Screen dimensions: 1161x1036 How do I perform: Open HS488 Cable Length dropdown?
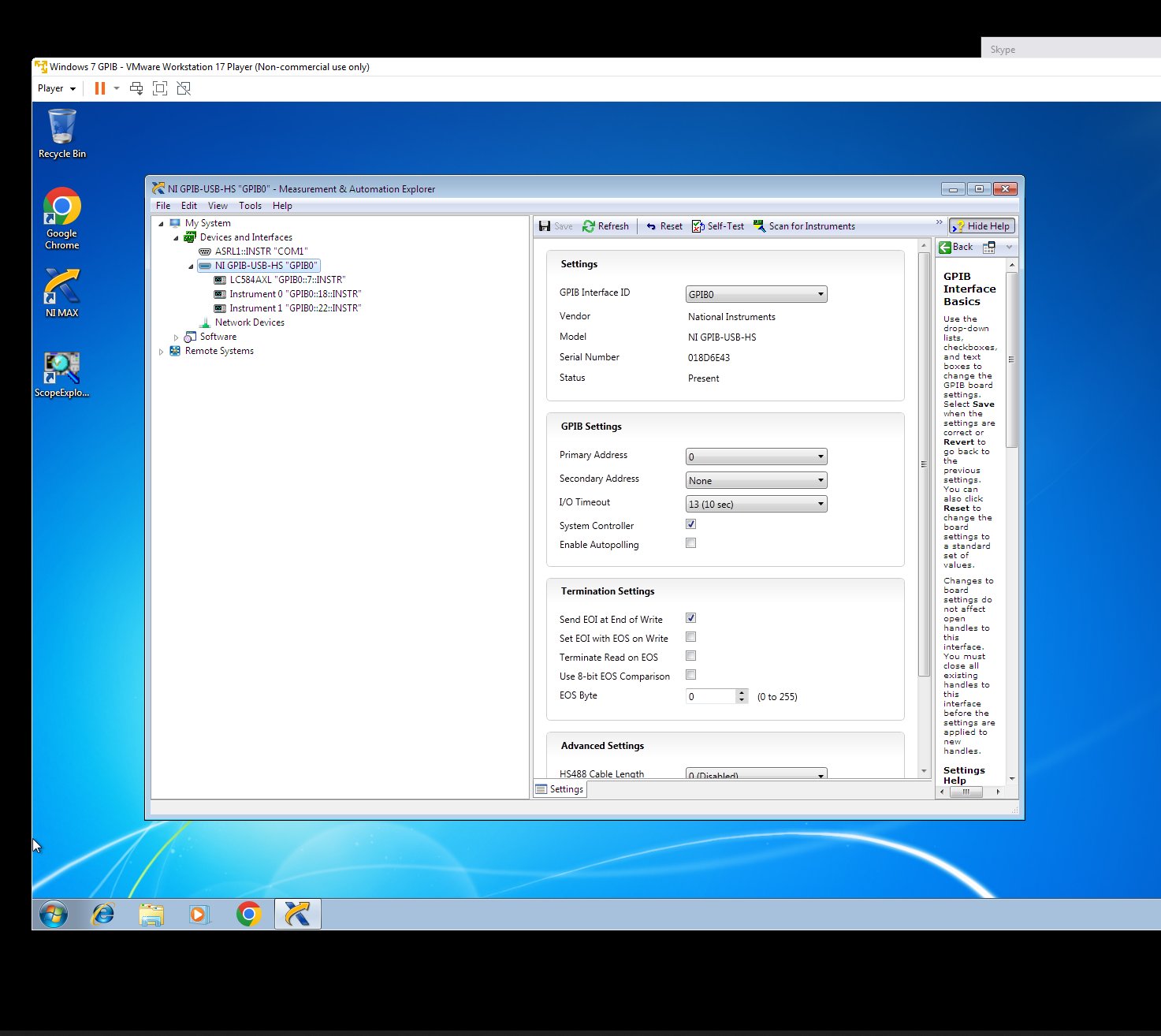coord(757,773)
